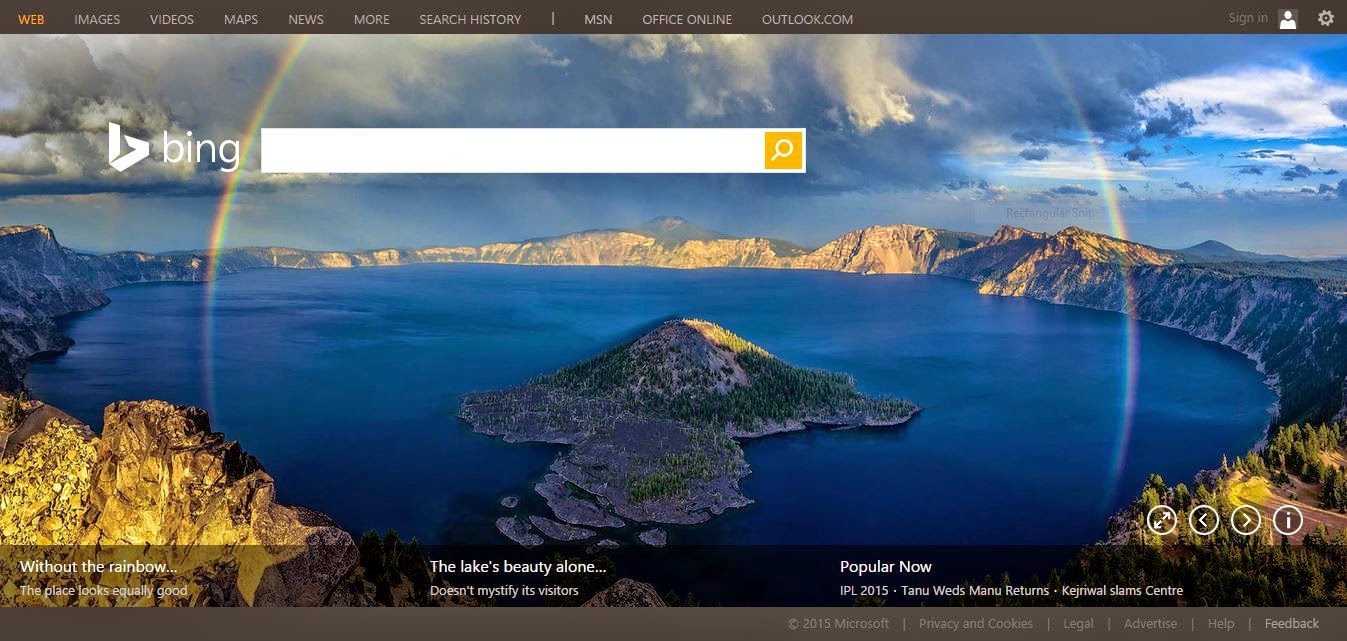Go to the MAPS tab

[x=240, y=19]
